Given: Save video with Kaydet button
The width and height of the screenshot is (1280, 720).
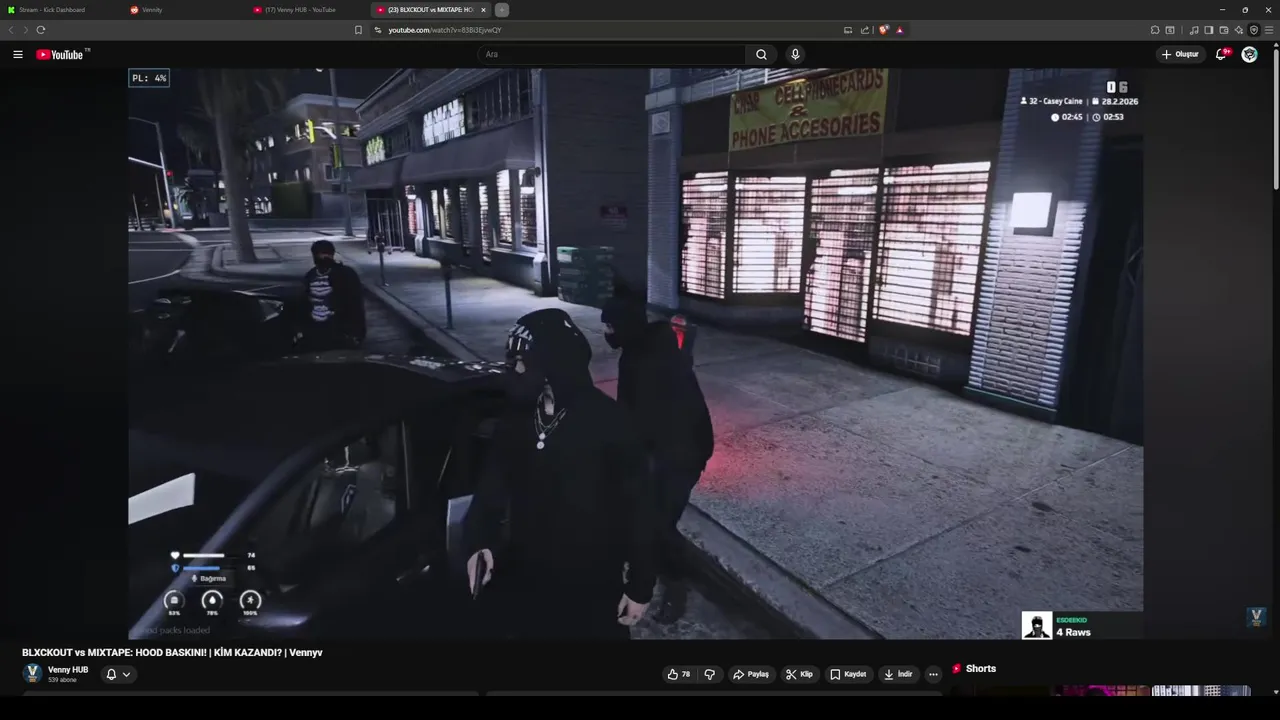Looking at the screenshot, I should tap(848, 674).
